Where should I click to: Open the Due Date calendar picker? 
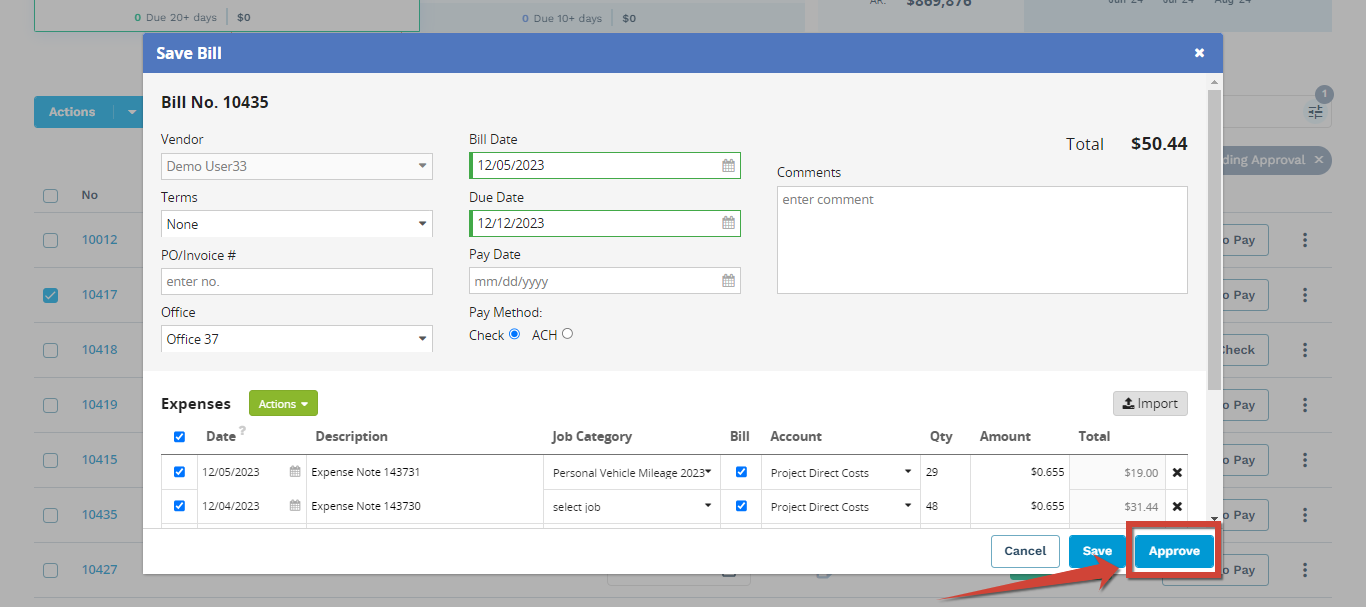(728, 224)
